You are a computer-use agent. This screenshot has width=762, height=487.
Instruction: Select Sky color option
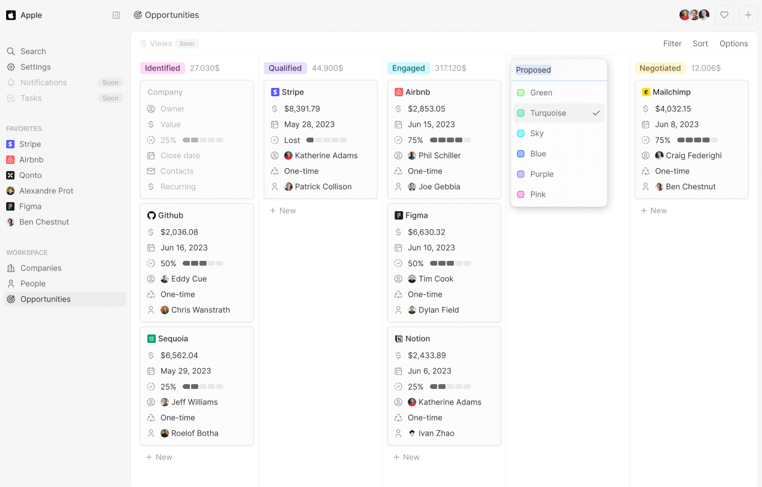point(559,133)
